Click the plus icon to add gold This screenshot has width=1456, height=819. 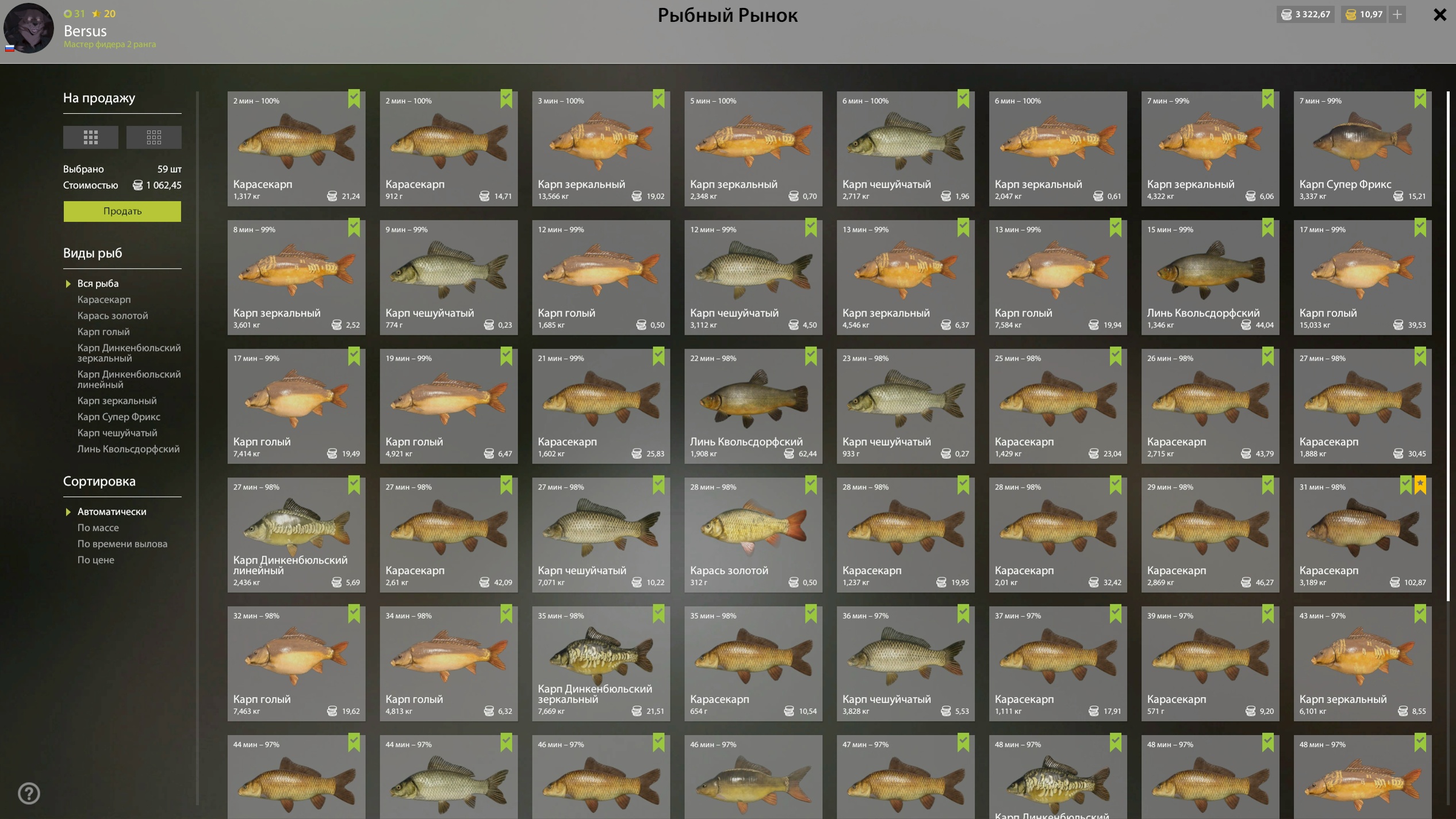tap(1397, 14)
